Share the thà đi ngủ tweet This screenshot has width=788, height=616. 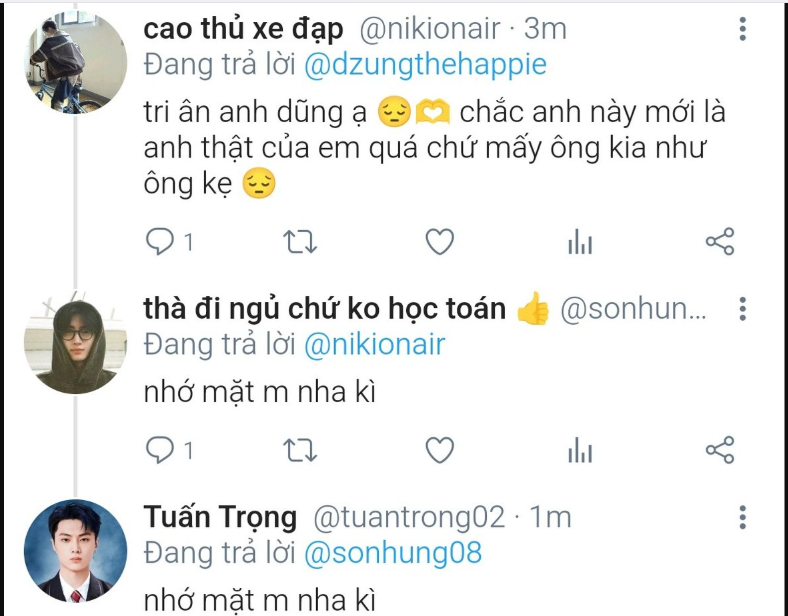pyautogui.click(x=720, y=451)
